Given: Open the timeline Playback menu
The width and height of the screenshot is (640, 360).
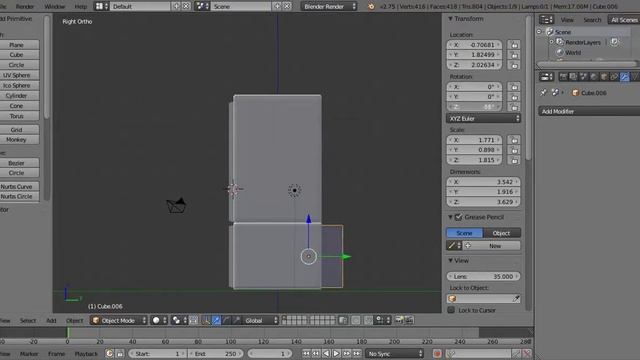Looking at the screenshot, I should [x=86, y=353].
